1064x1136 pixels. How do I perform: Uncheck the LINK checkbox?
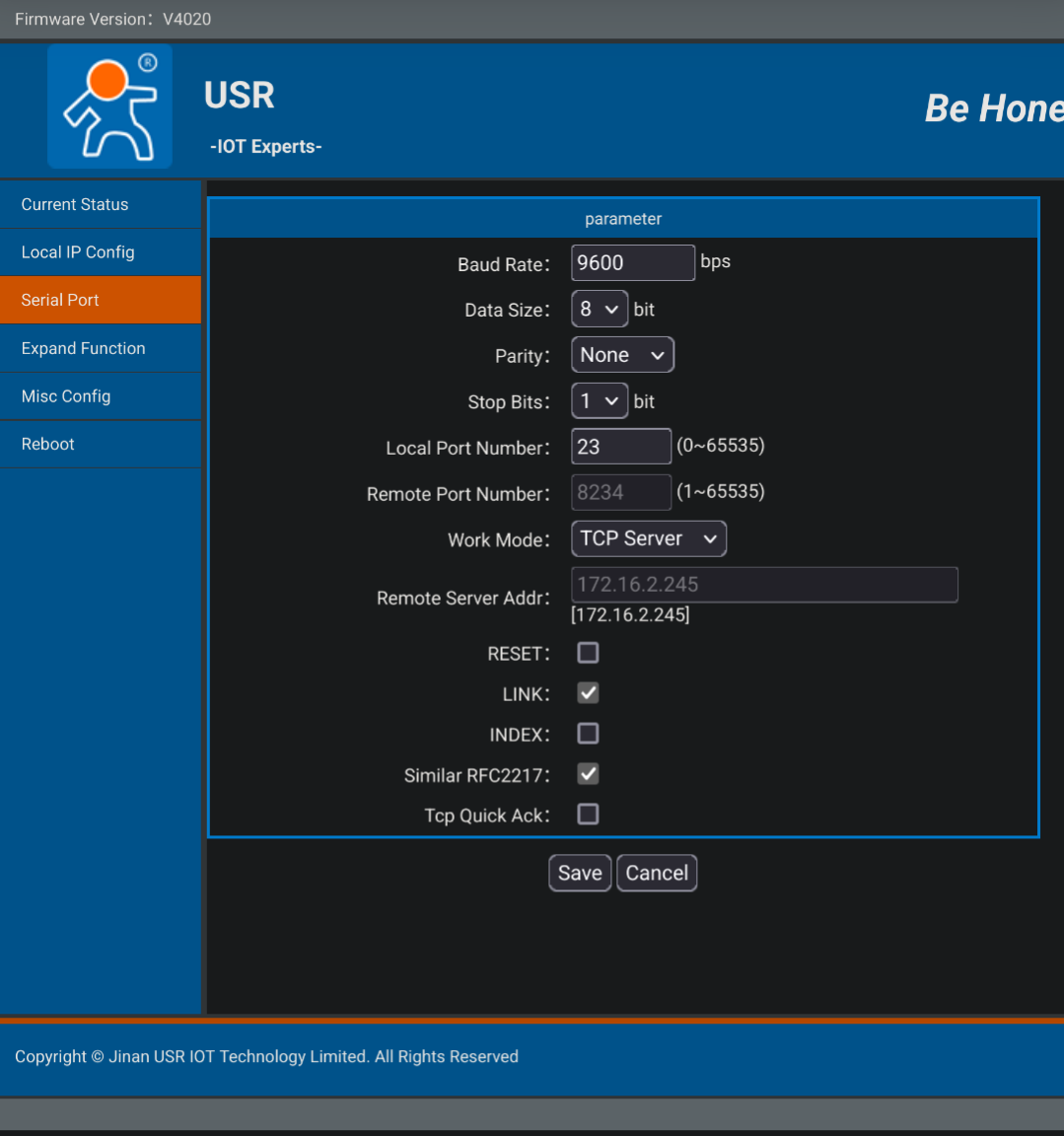point(588,693)
